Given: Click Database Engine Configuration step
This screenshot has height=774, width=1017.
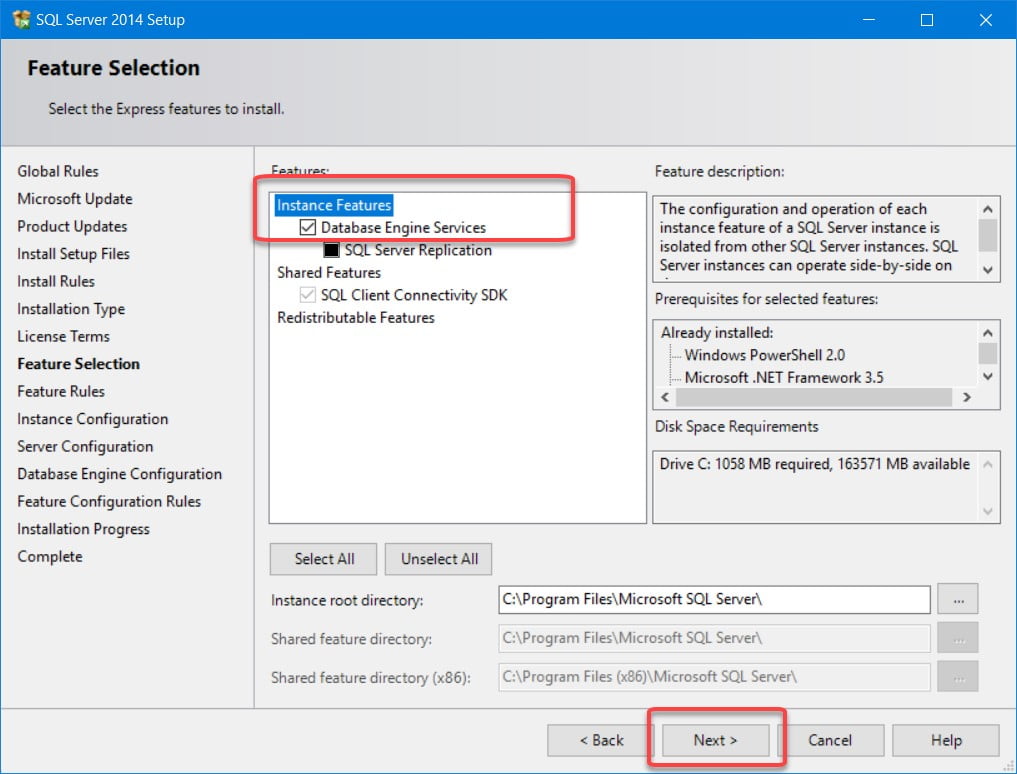Looking at the screenshot, I should pos(119,474).
